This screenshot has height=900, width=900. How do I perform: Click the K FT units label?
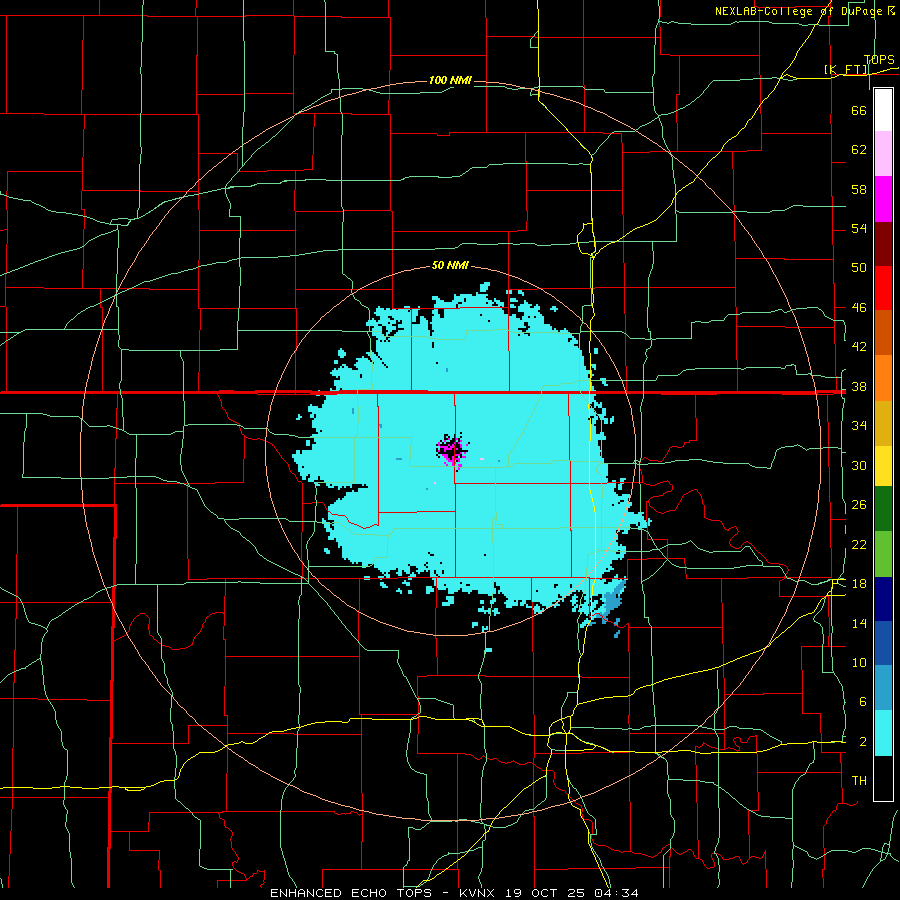pos(846,69)
